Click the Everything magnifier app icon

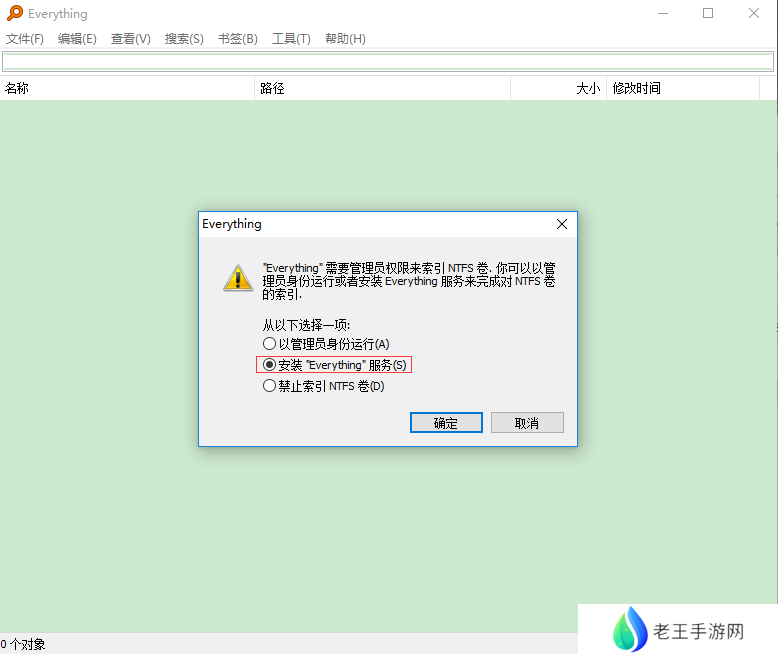coord(15,13)
